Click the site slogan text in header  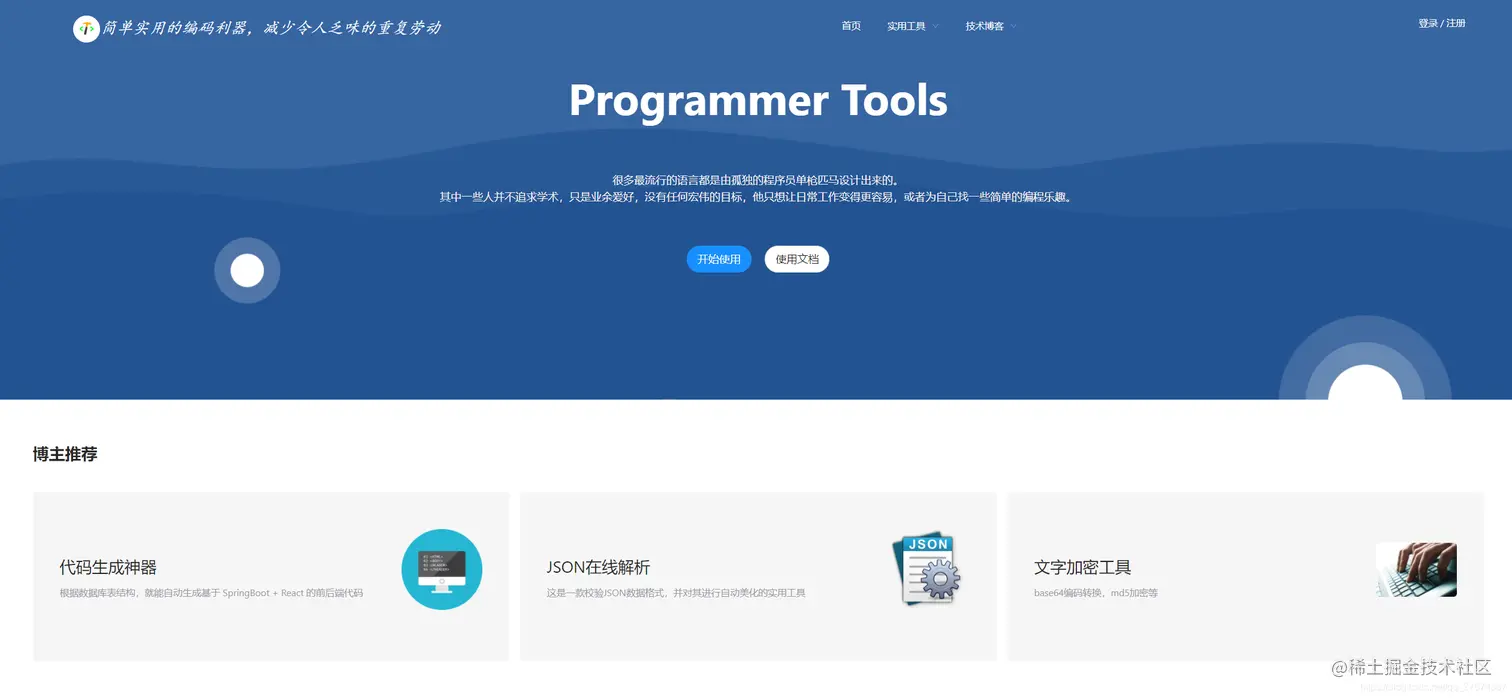(272, 28)
